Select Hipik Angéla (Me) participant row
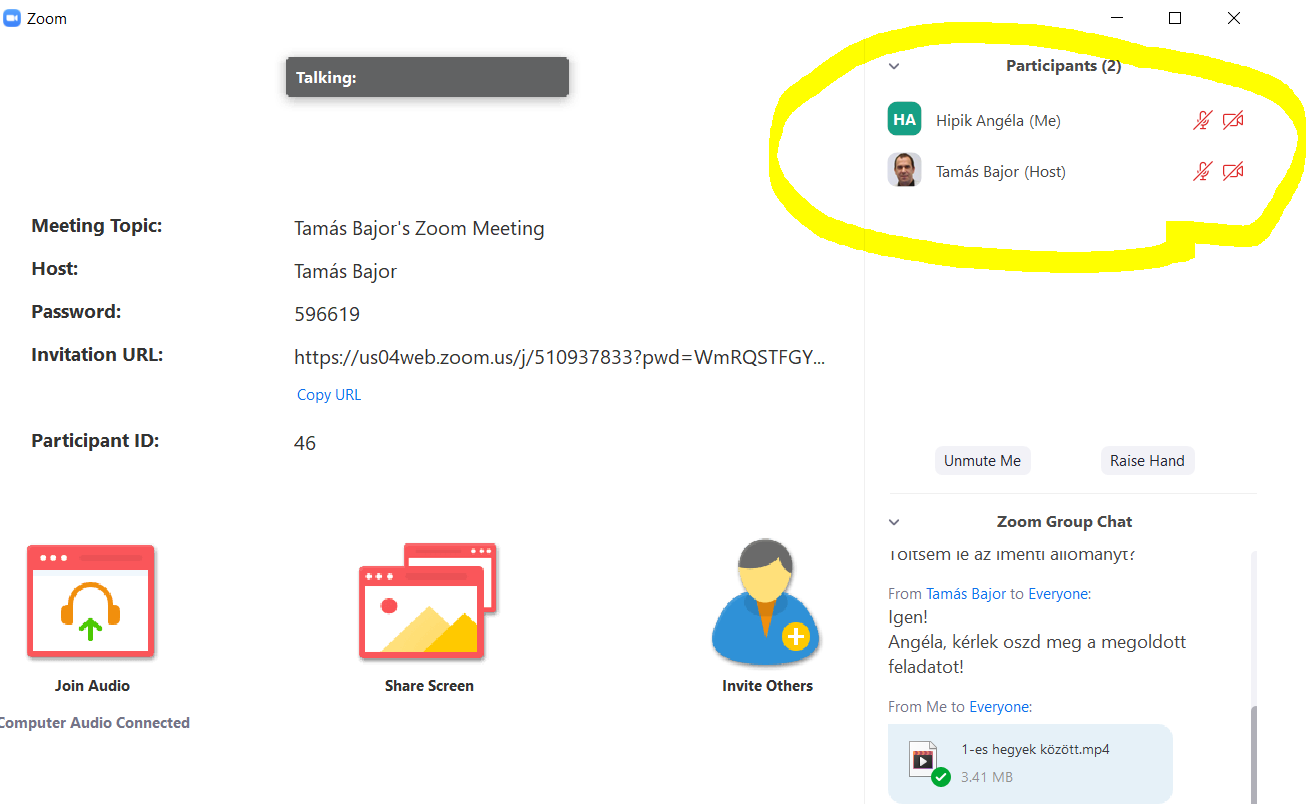The width and height of the screenshot is (1306, 804). coord(1067,120)
